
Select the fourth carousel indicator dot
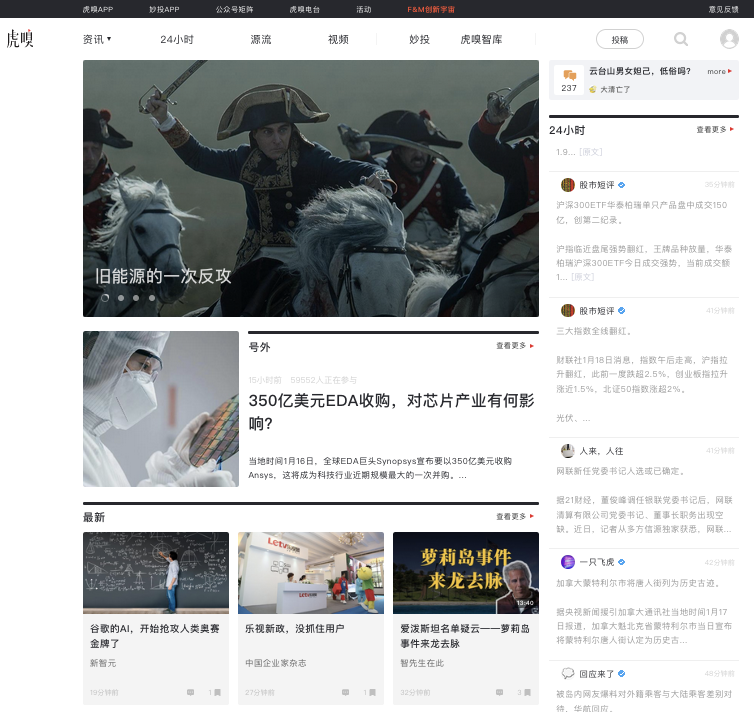point(152,298)
